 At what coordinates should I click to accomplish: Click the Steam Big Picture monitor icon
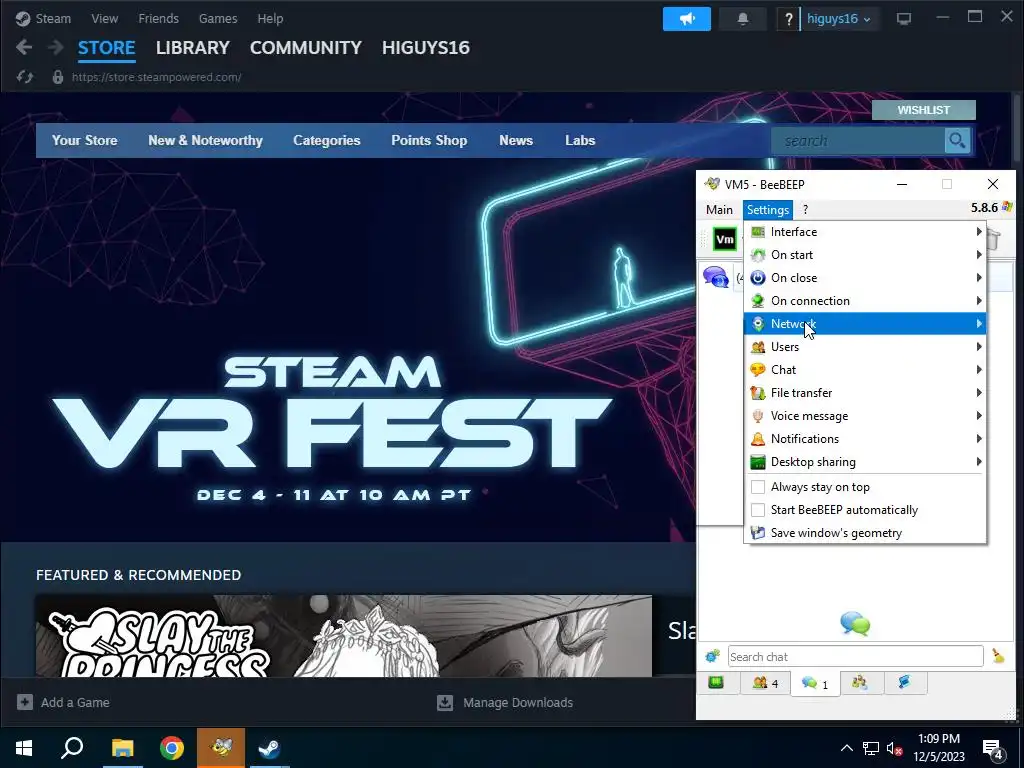(x=904, y=19)
